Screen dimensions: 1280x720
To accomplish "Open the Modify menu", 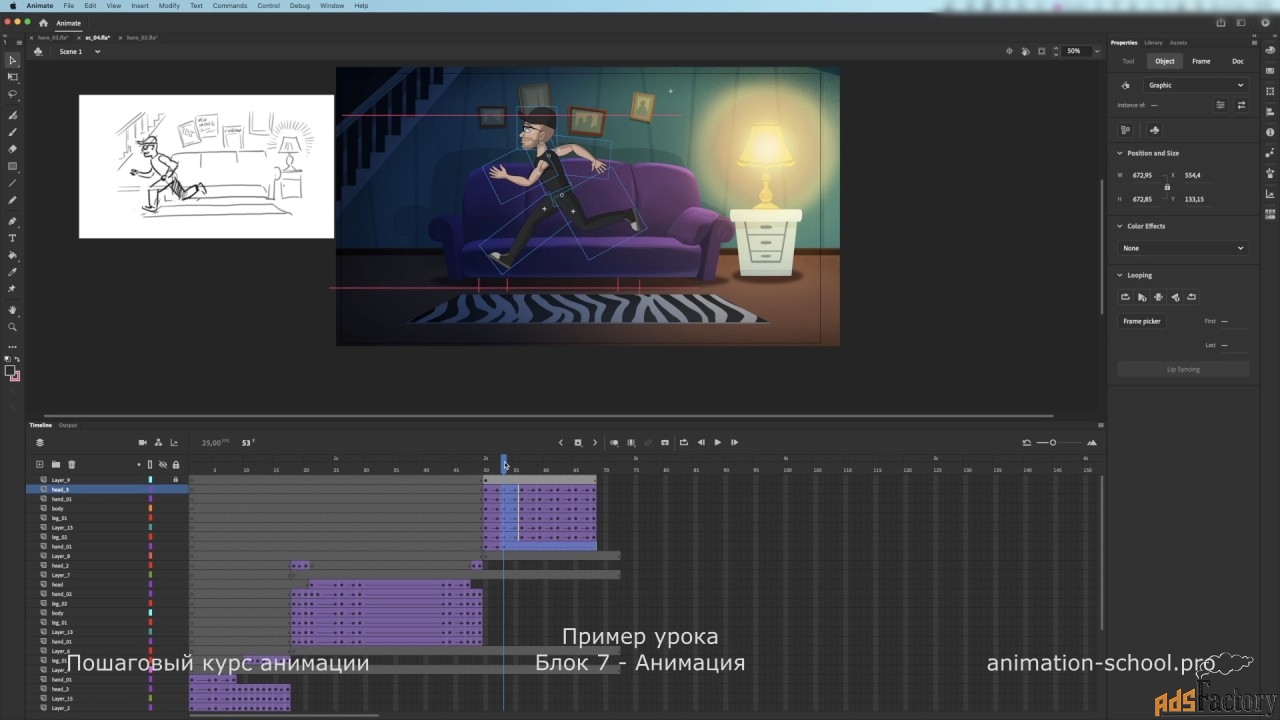I will [x=169, y=5].
